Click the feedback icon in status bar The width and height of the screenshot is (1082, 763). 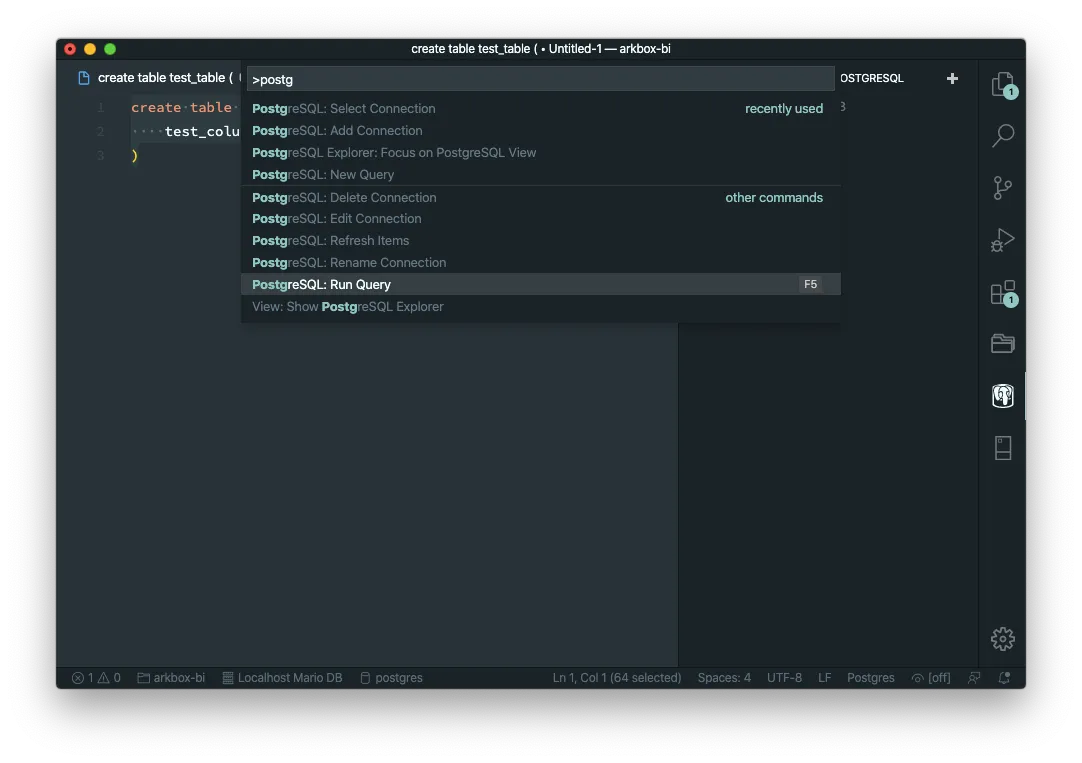click(974, 677)
